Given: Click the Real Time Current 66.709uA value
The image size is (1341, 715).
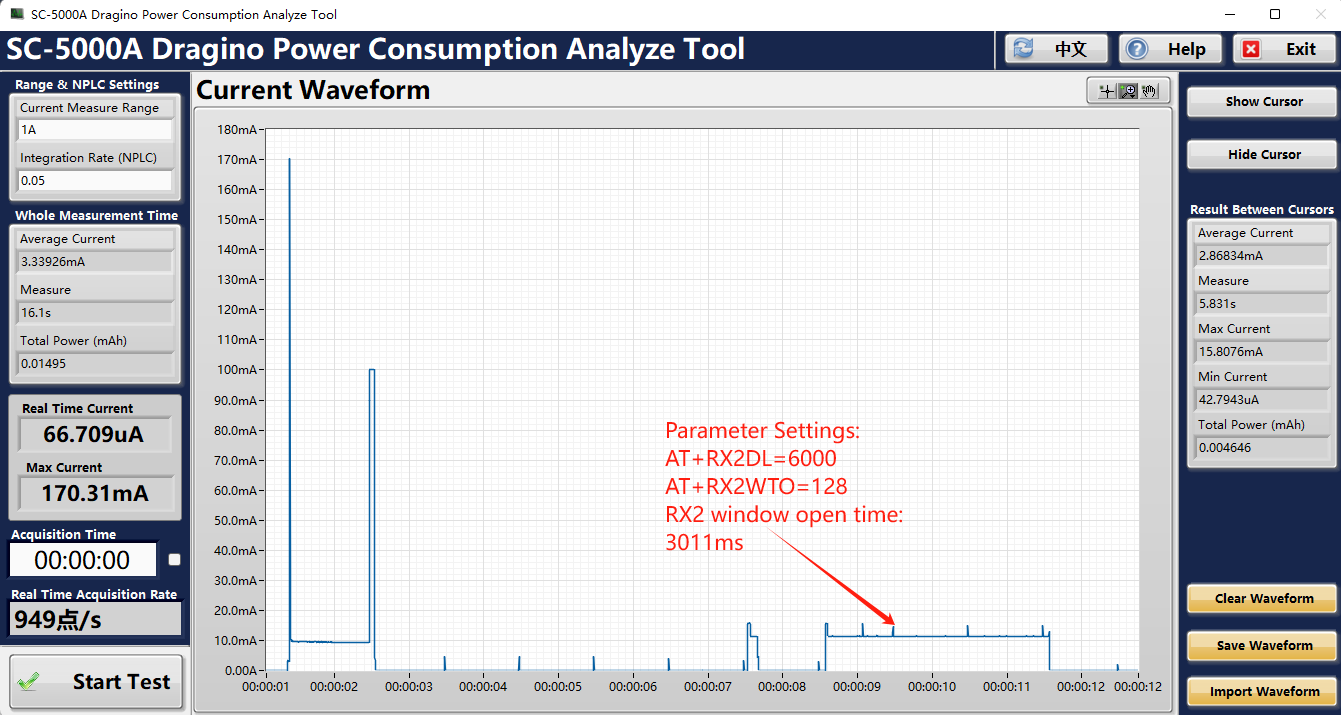Looking at the screenshot, I should point(95,435).
